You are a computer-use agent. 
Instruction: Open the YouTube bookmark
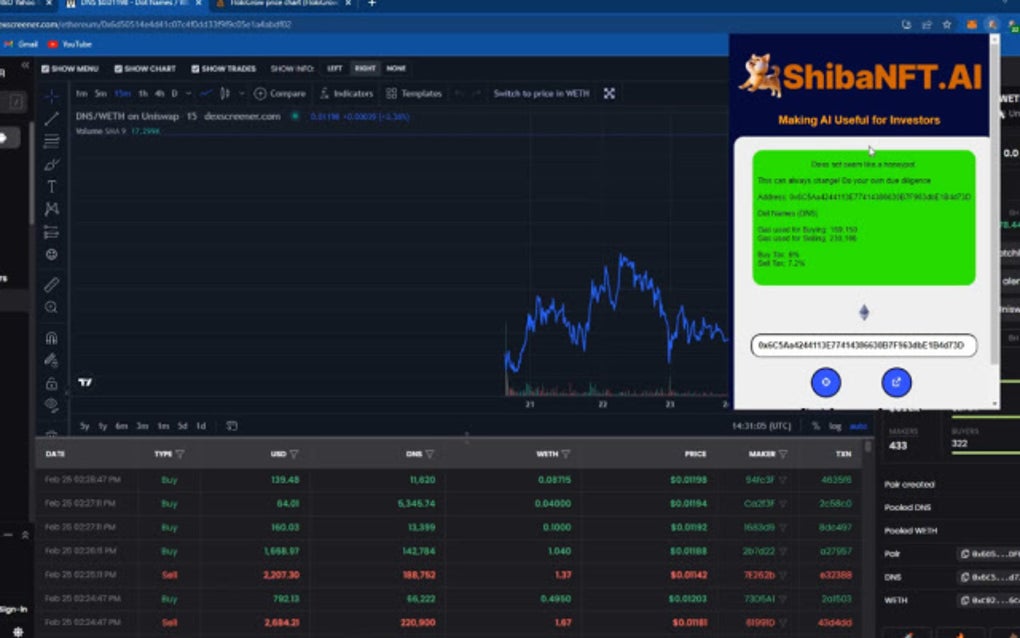70,44
